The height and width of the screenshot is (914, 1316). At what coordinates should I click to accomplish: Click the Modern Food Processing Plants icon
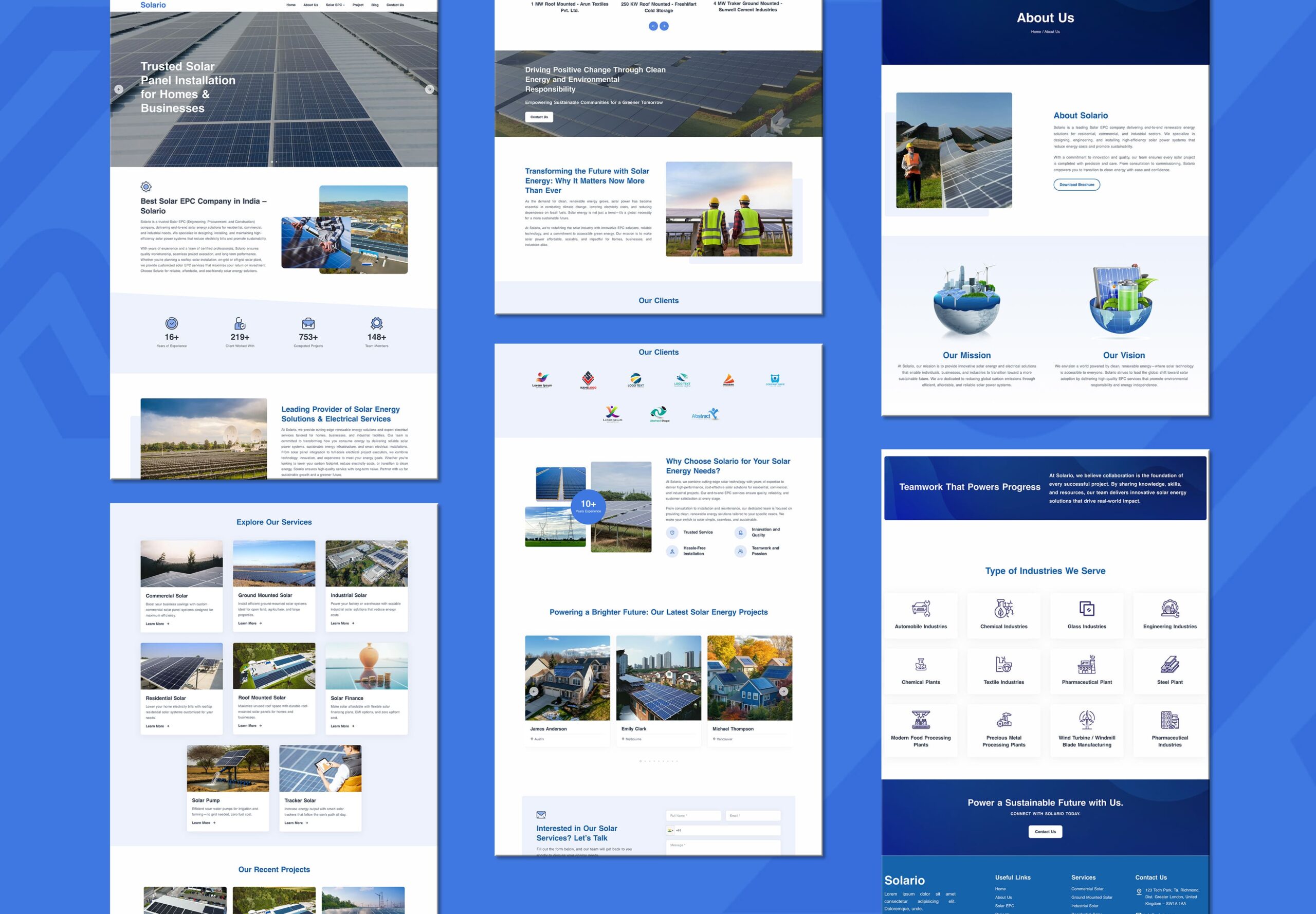point(921,719)
